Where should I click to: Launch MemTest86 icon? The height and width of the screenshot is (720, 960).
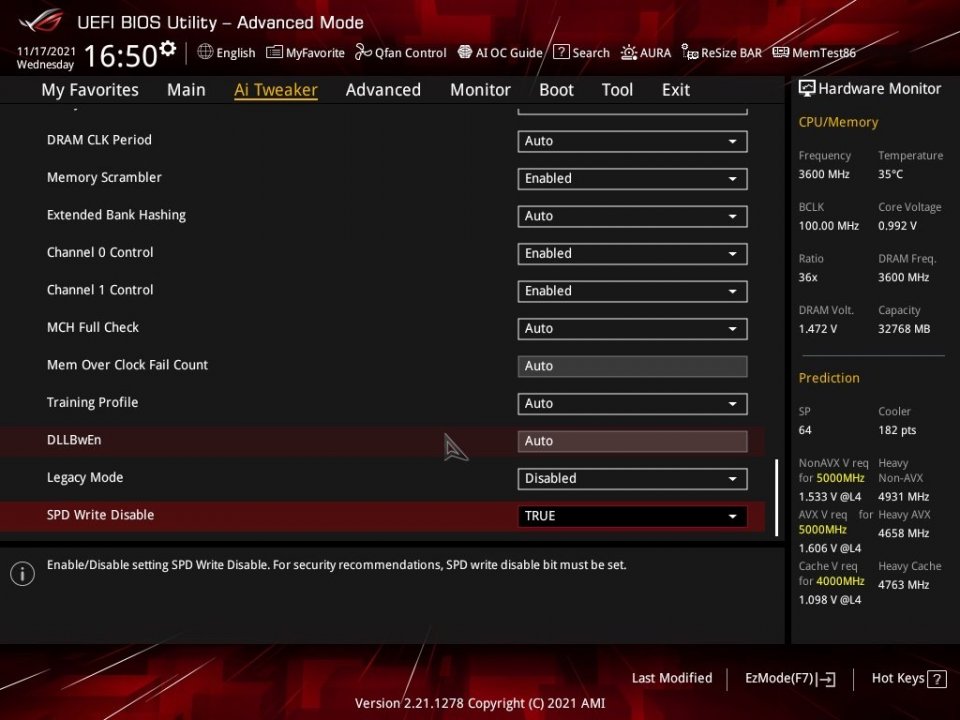tap(781, 52)
